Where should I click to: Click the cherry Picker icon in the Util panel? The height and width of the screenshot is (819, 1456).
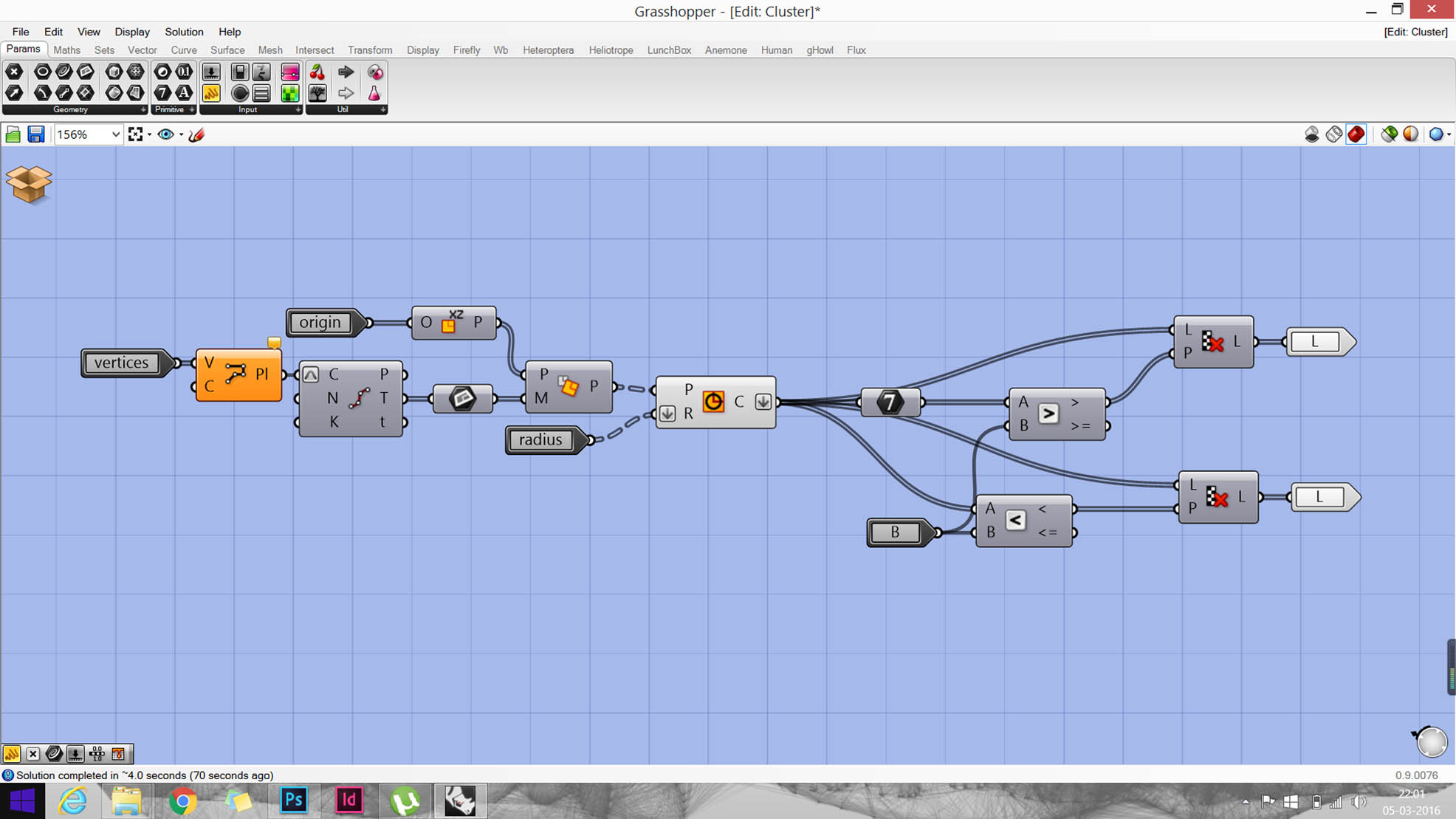point(317,72)
